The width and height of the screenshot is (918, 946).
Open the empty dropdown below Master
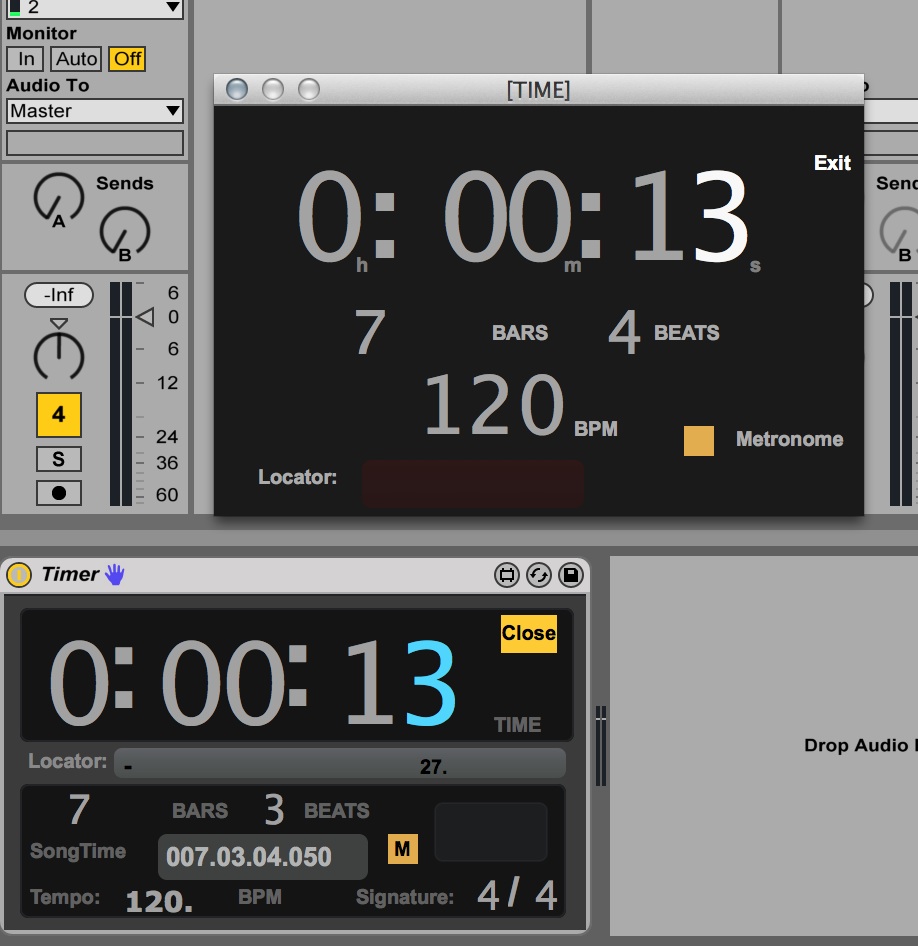tap(95, 143)
